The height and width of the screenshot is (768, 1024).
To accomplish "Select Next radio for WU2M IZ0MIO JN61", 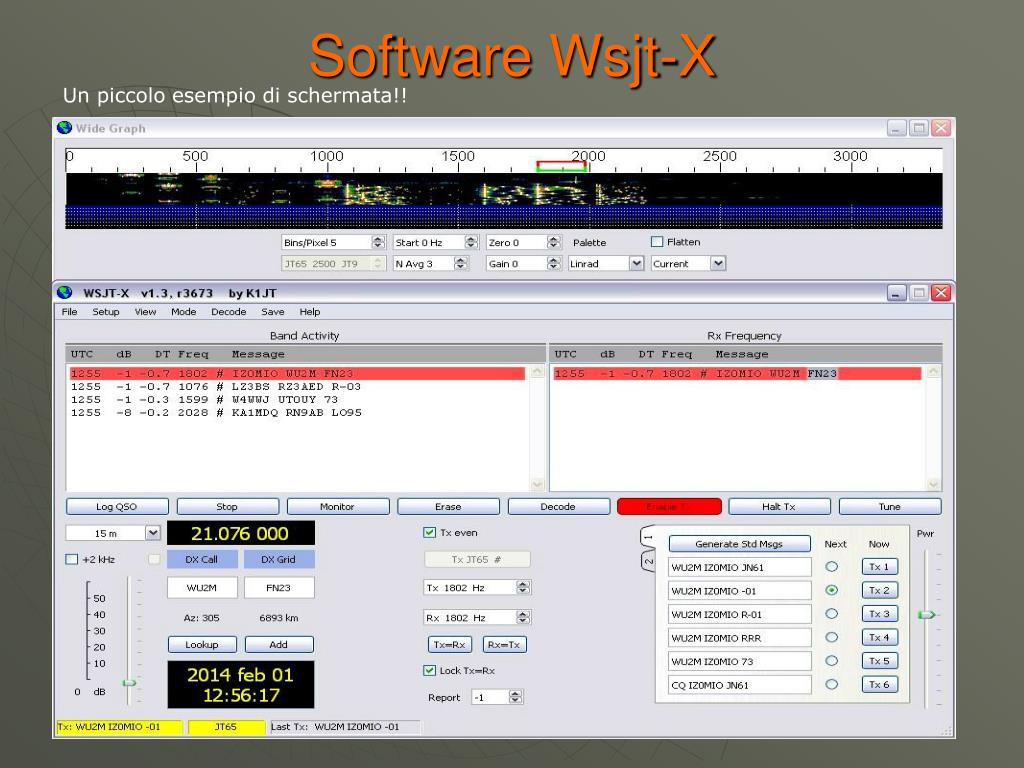I will [831, 567].
